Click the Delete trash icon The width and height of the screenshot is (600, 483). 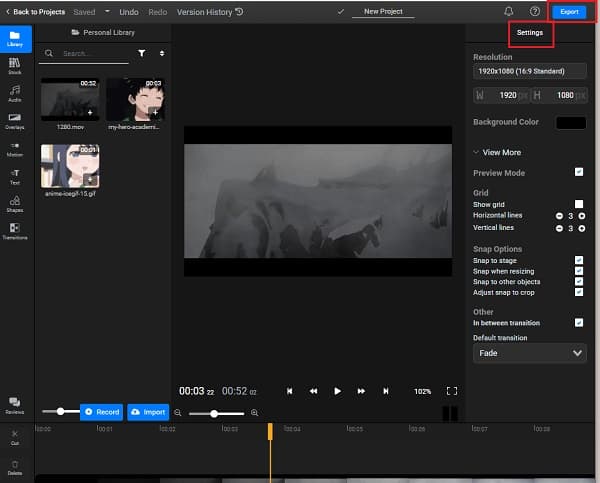[x=15, y=467]
